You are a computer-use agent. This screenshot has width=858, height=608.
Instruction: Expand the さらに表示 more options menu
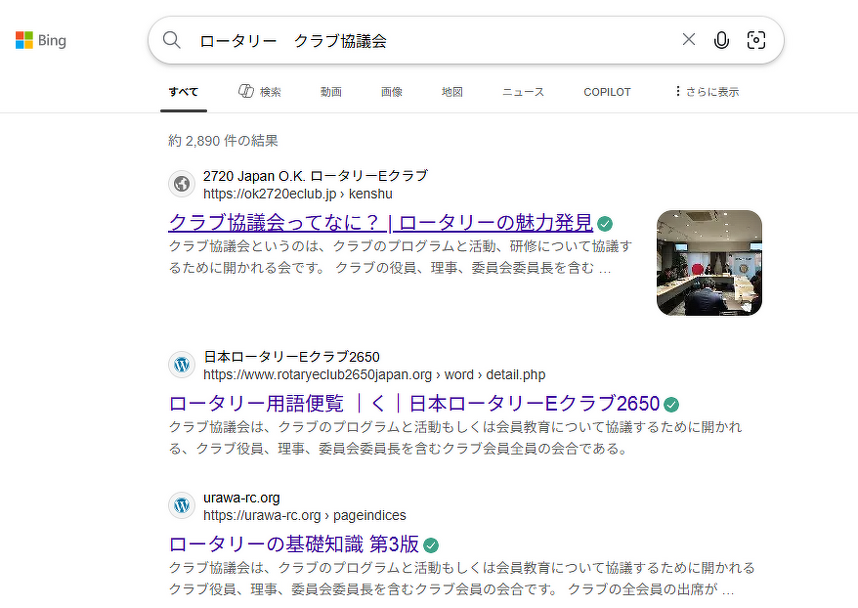point(706,92)
